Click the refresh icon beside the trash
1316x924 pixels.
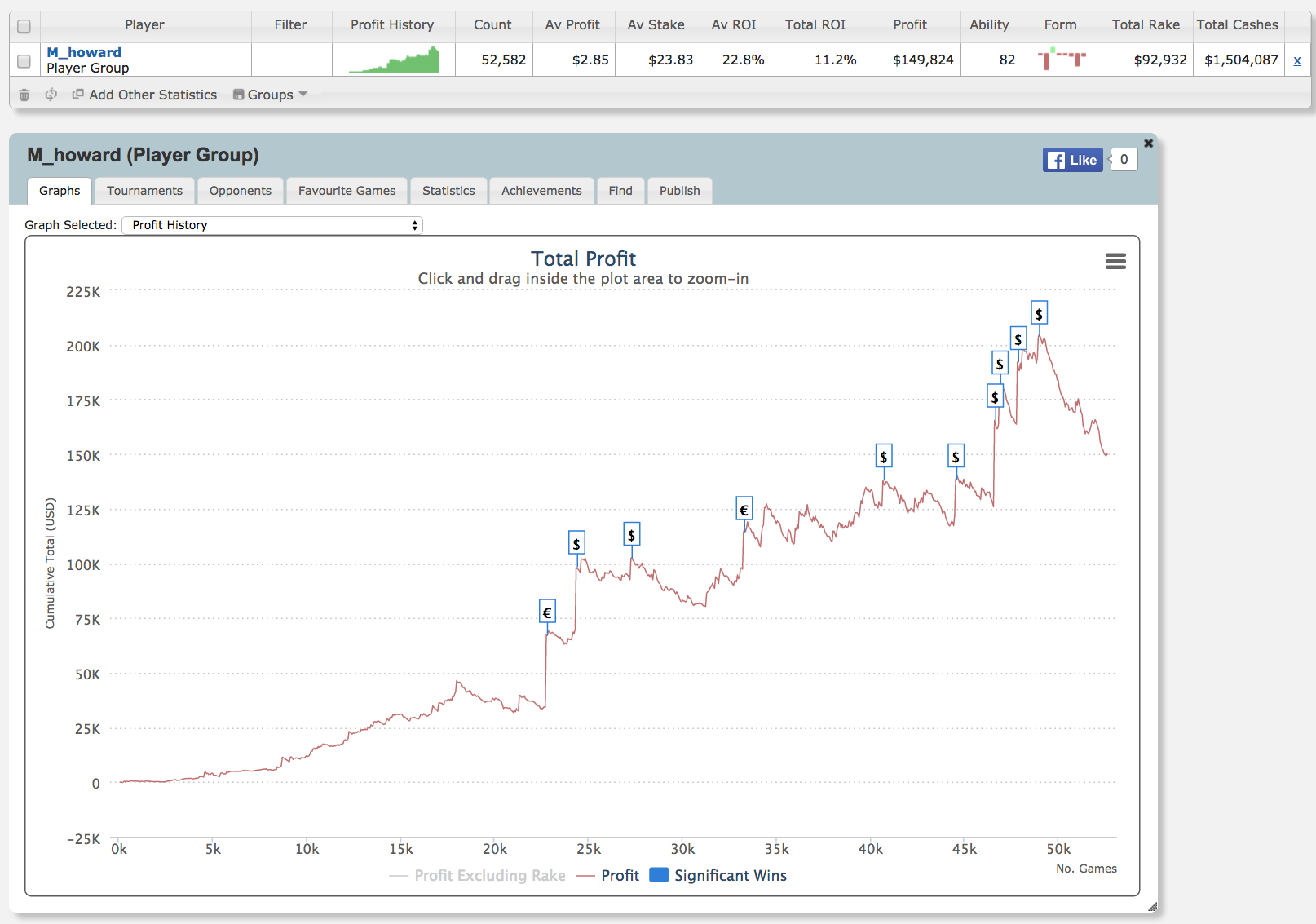pos(51,95)
